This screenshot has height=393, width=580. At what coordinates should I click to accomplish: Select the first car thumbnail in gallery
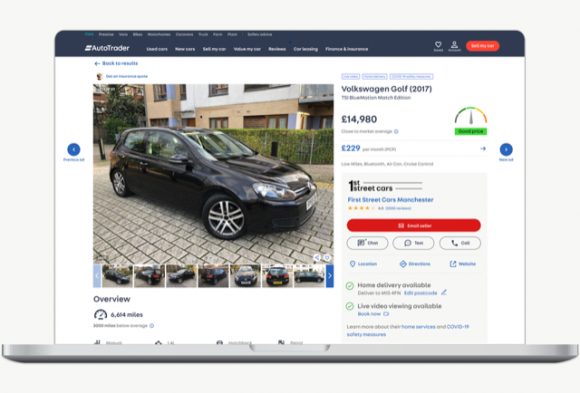pos(117,276)
